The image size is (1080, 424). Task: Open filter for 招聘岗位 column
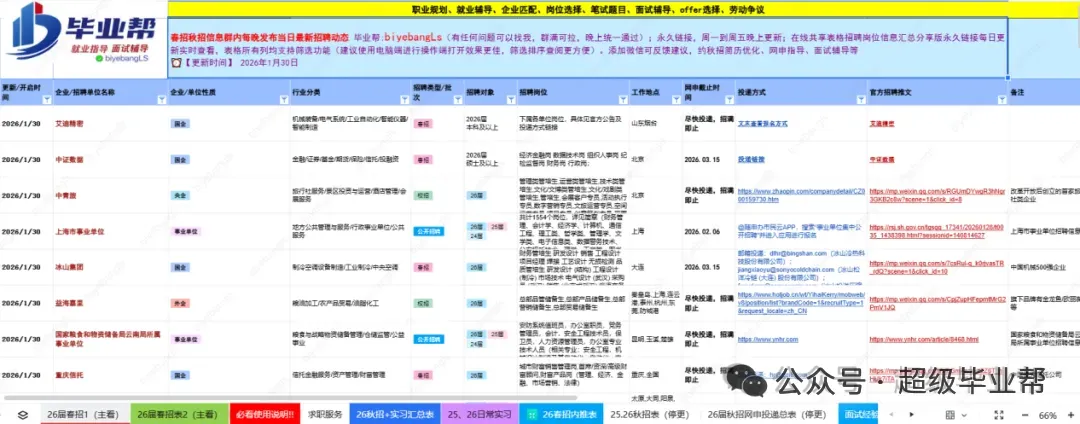(621, 100)
